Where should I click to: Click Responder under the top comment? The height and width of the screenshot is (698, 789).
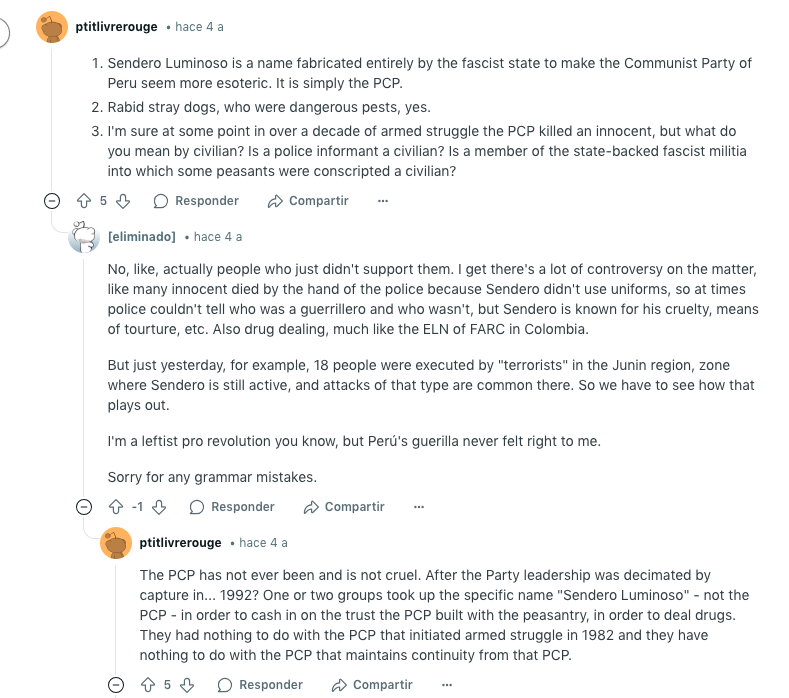pos(196,201)
